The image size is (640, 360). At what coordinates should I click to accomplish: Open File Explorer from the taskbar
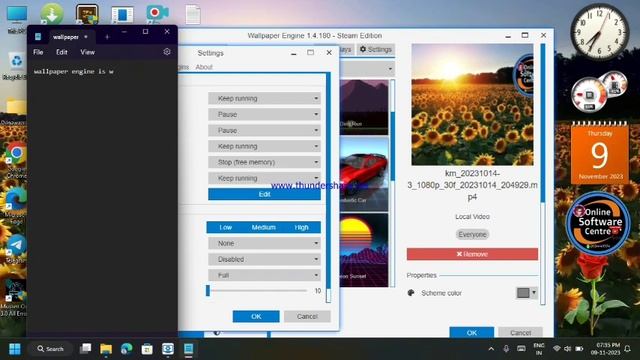[x=106, y=349]
